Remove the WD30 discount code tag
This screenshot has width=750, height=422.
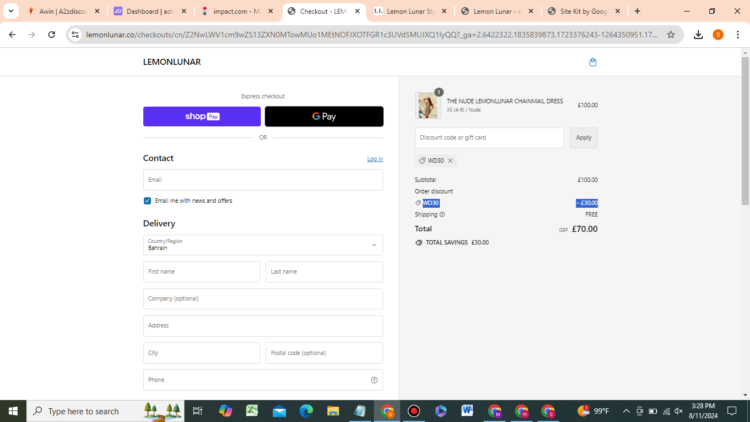[450, 161]
